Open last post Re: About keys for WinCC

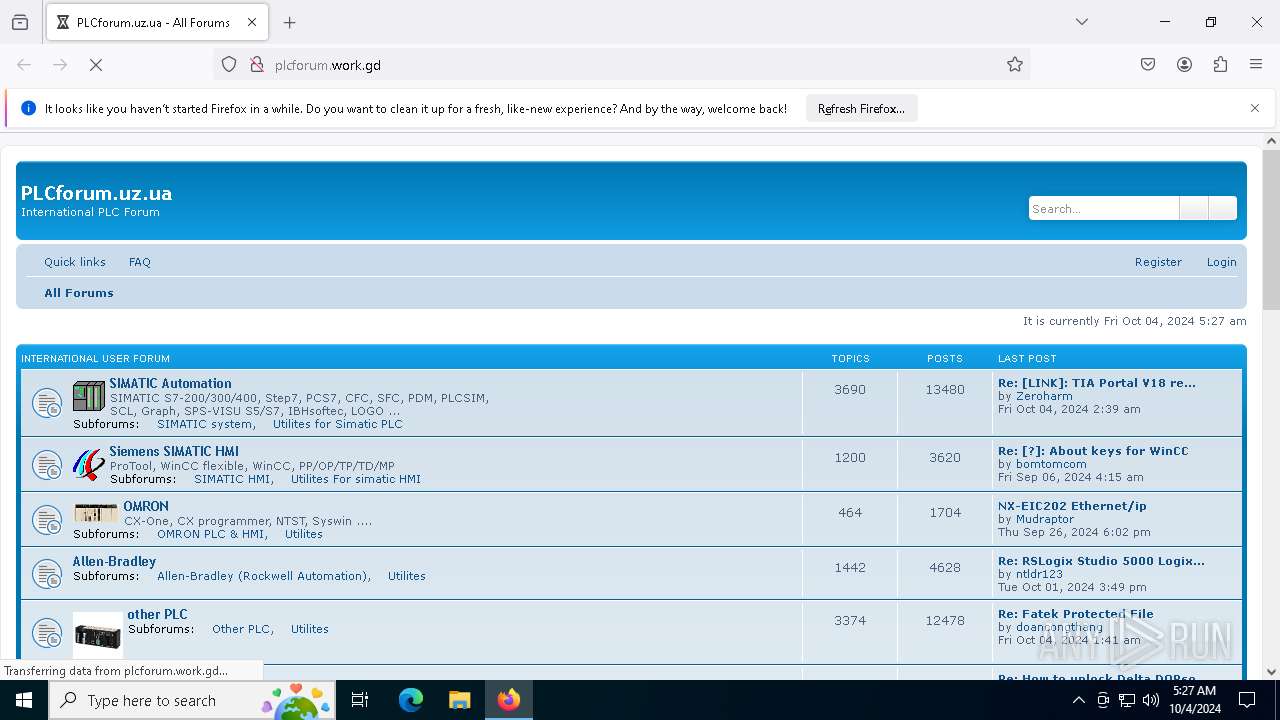click(1093, 451)
